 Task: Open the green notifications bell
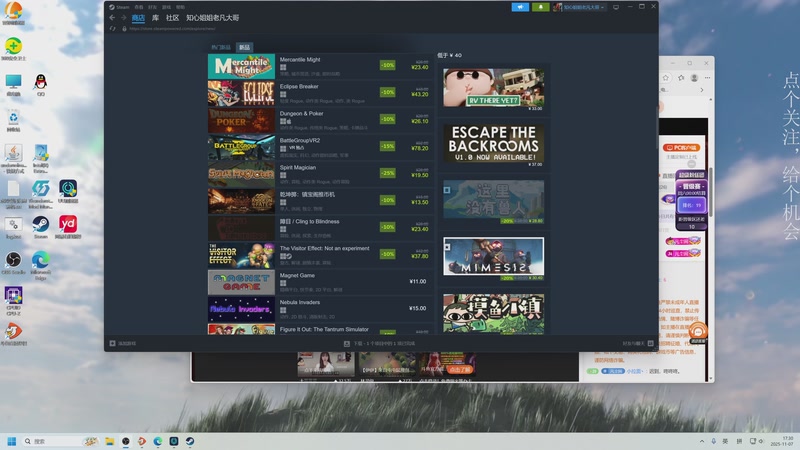click(x=540, y=7)
